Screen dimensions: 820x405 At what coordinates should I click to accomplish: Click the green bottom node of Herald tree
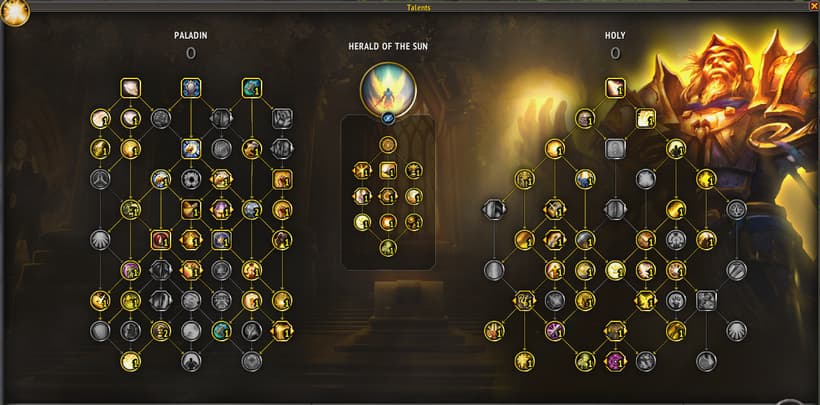click(x=388, y=248)
